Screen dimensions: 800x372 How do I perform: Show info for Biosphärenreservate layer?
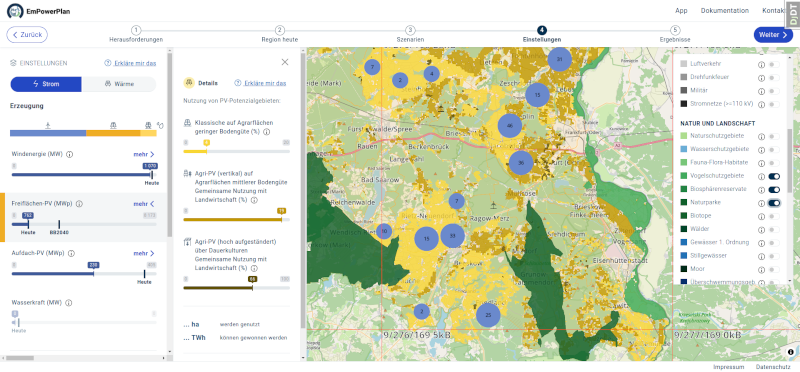[x=761, y=189]
